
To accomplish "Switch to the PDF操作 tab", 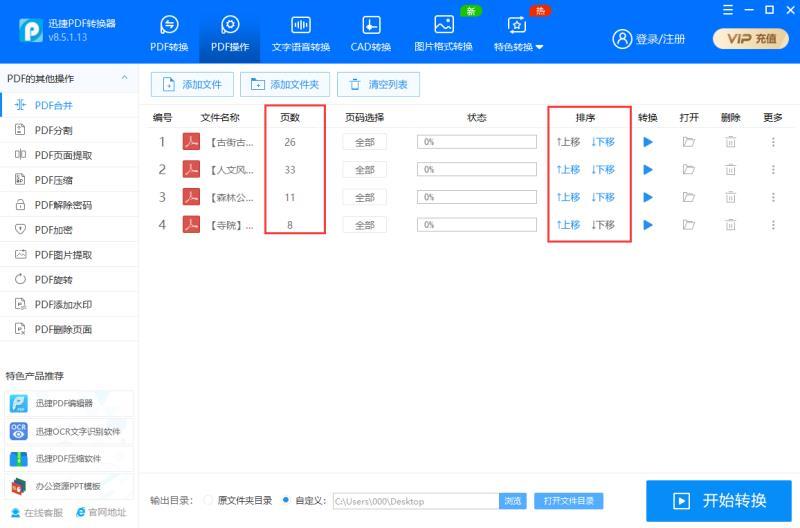I will point(230,34).
